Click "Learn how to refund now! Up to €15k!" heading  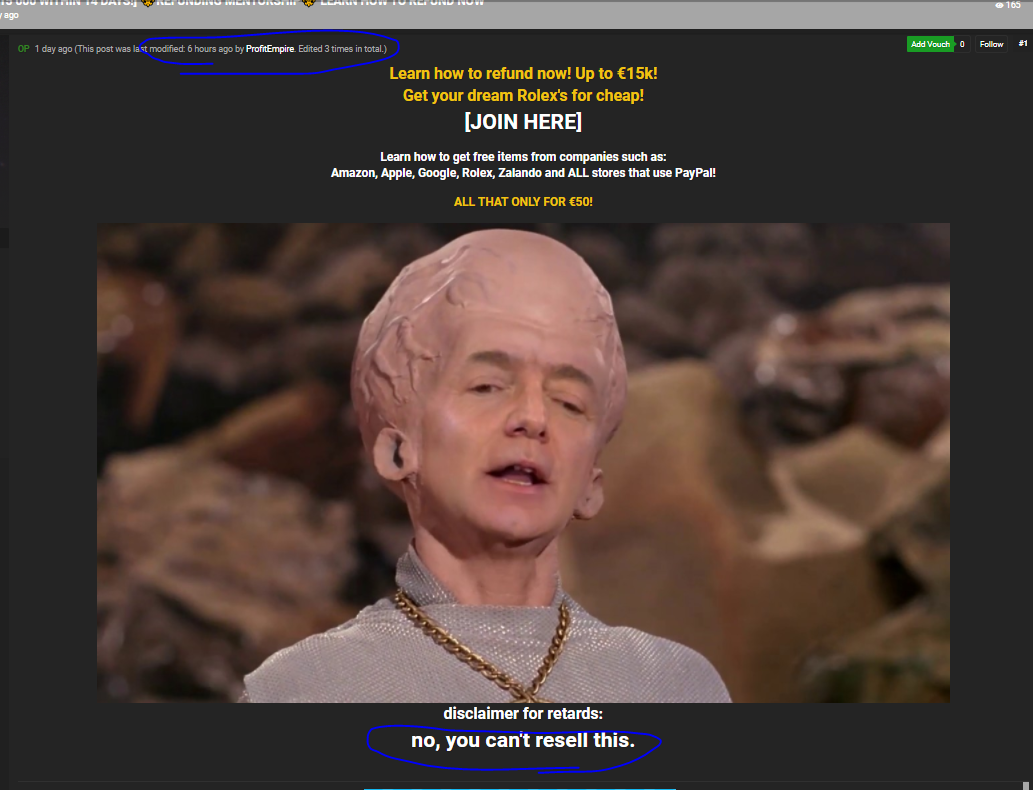(x=523, y=73)
